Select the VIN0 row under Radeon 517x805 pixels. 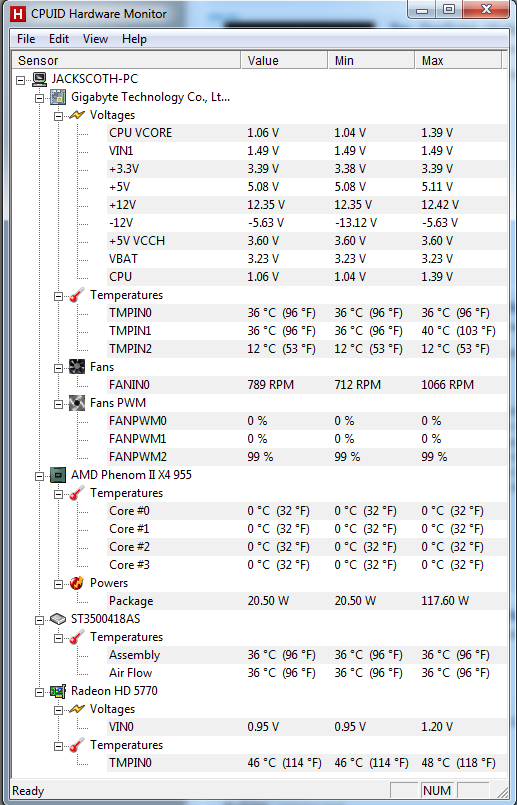pyautogui.click(x=307, y=727)
